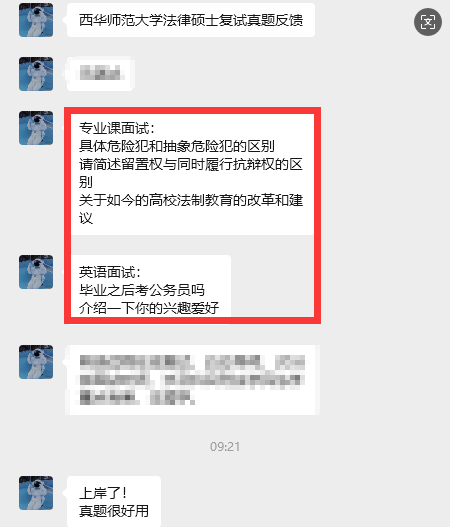
Task: Click avatar beside the long blurred message
Action: (36, 362)
